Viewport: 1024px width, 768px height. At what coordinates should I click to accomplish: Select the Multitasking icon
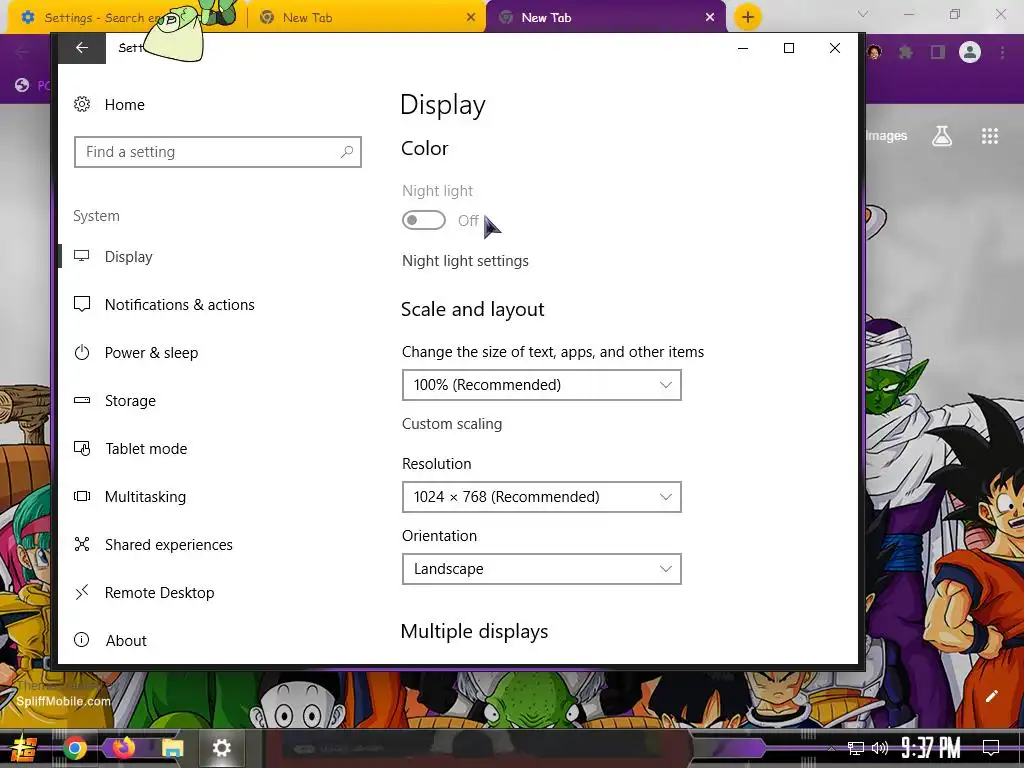[x=82, y=496]
